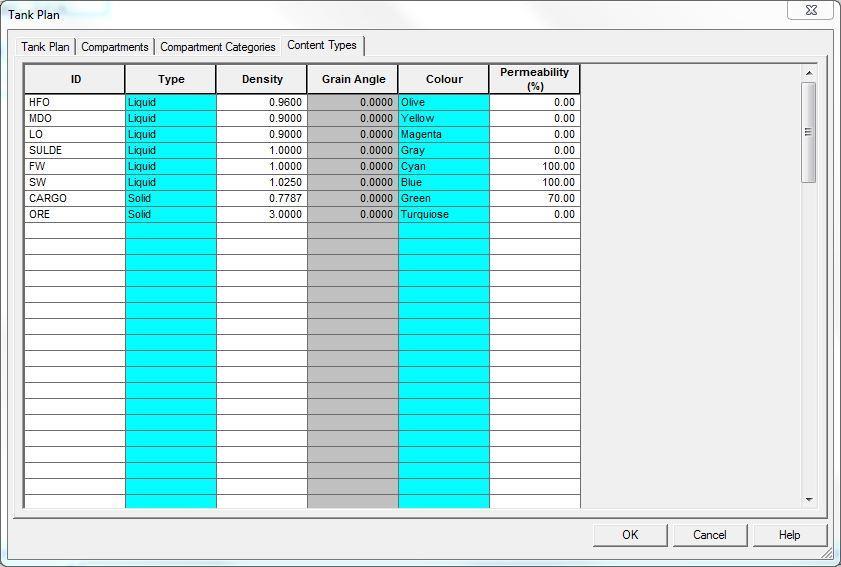Edit the MDO density 0.9000

tap(262, 119)
